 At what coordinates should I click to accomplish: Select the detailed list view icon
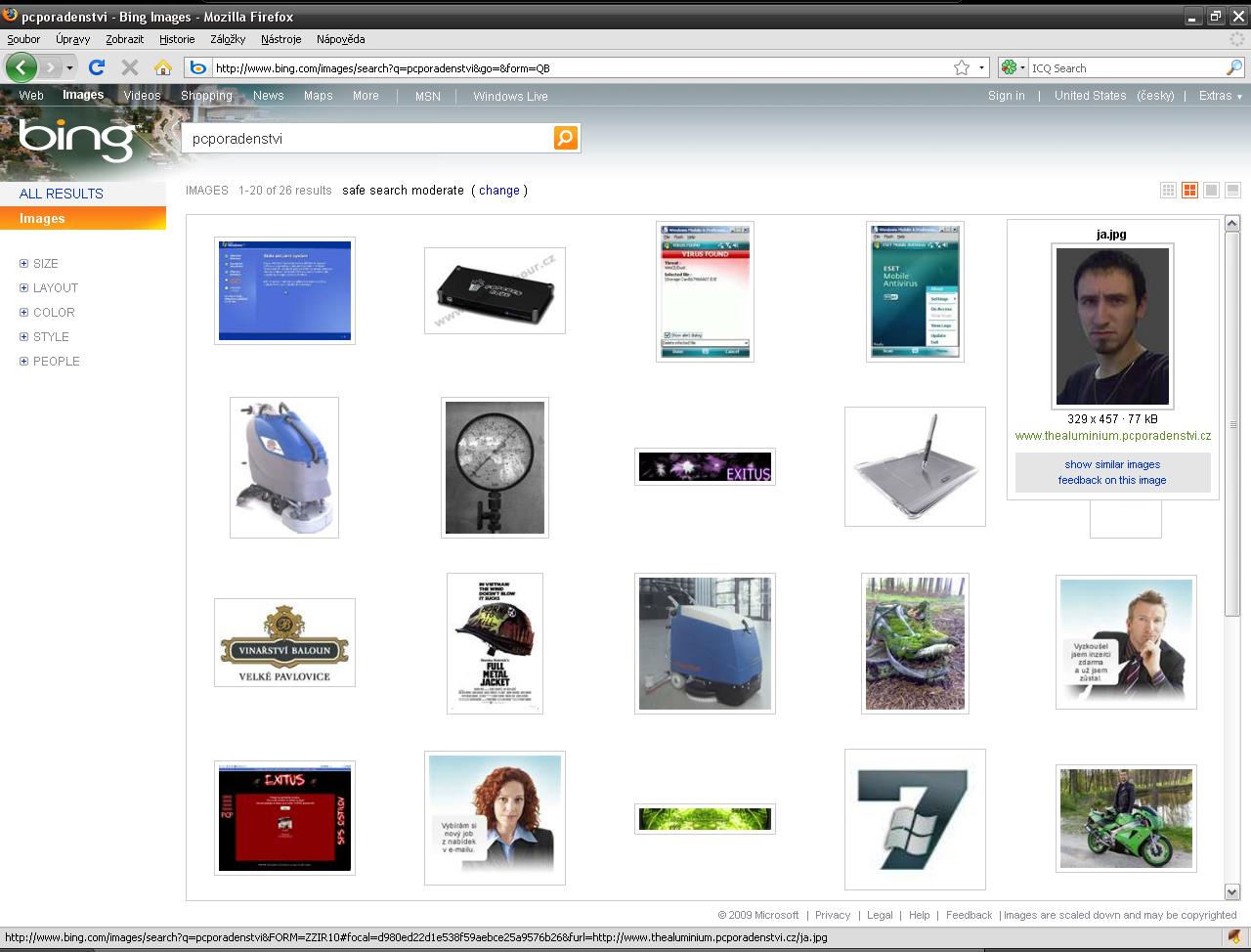coord(1232,191)
